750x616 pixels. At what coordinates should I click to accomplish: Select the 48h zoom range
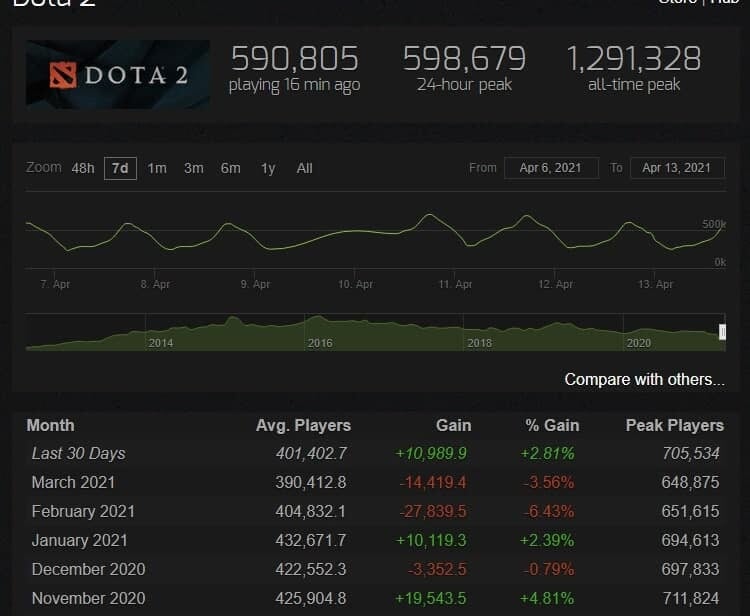pos(83,168)
